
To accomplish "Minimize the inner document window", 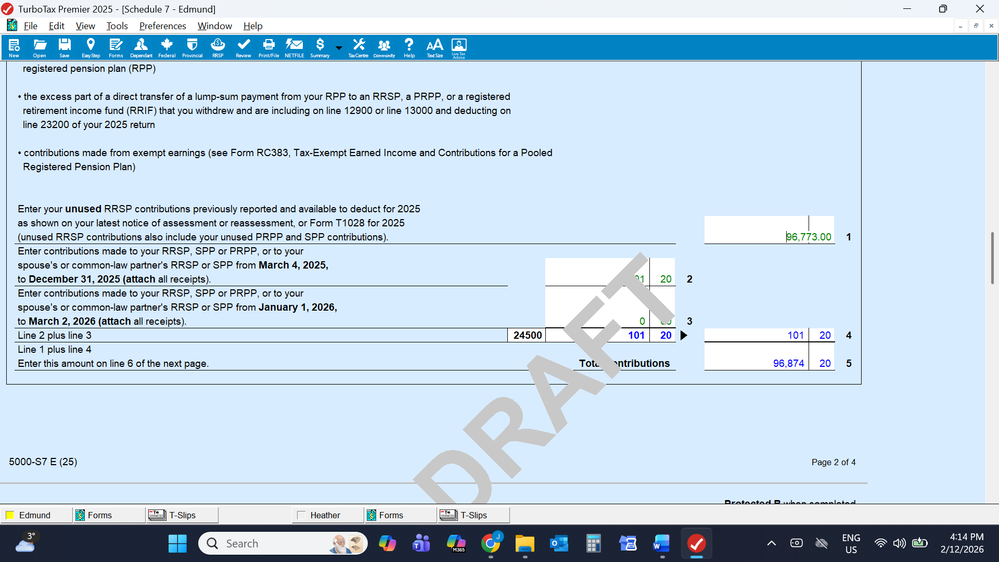I will point(960,26).
